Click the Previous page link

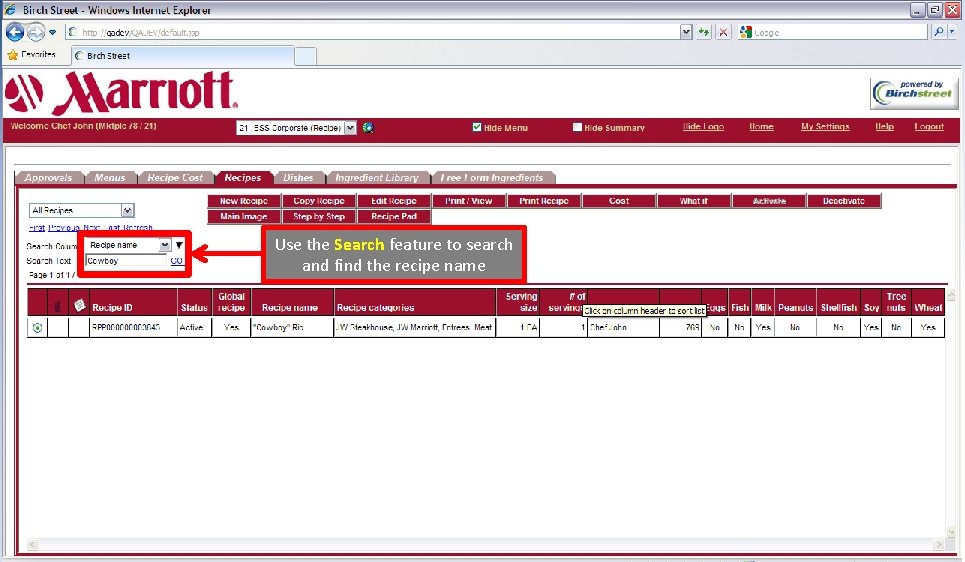coord(64,228)
